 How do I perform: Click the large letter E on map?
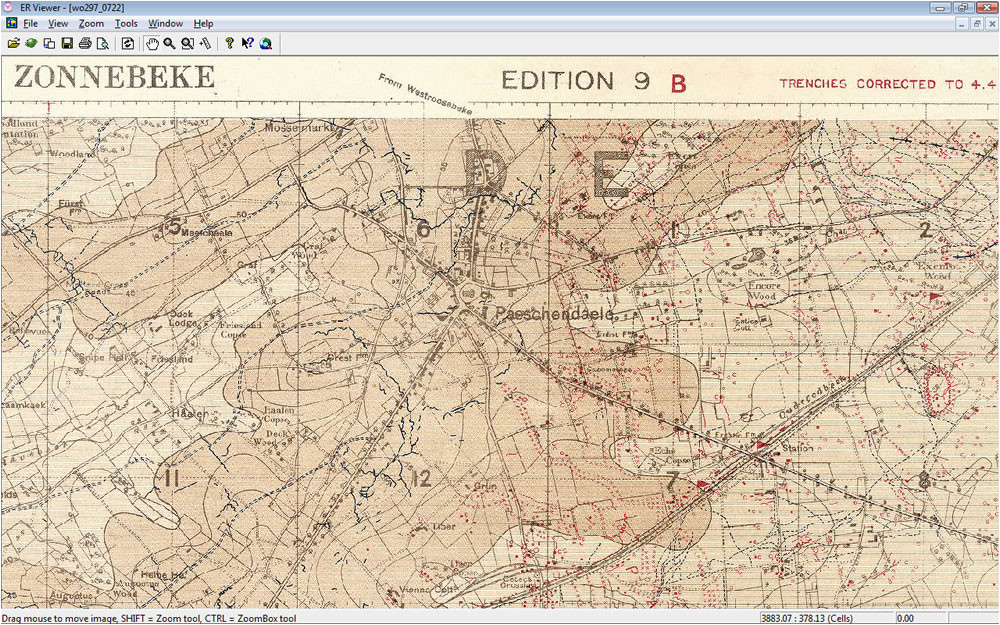tap(611, 173)
